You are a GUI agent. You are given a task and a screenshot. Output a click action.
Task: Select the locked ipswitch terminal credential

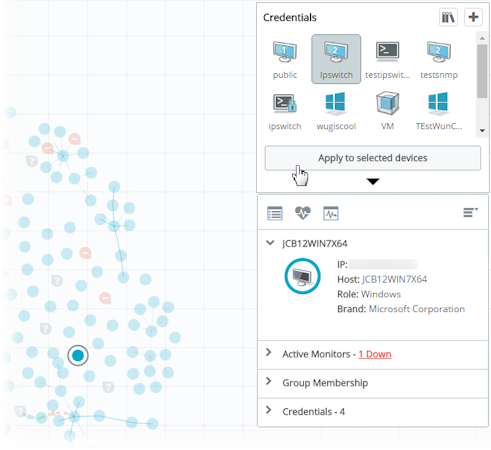coord(285,111)
